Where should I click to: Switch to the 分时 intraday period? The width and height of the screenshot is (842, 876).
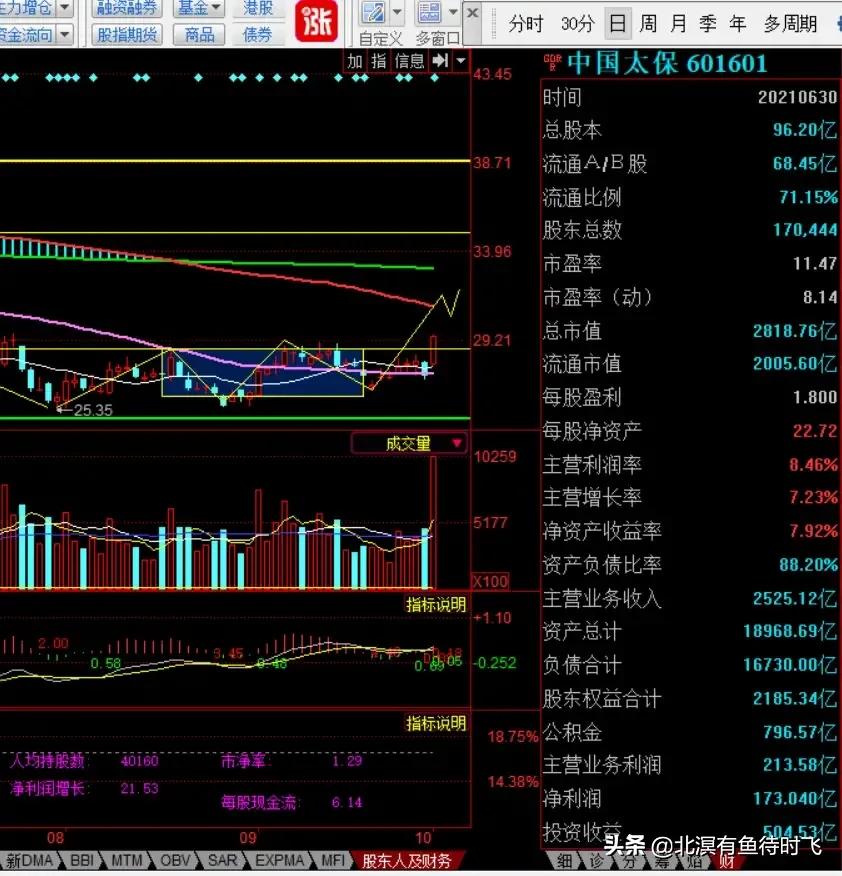pos(525,24)
